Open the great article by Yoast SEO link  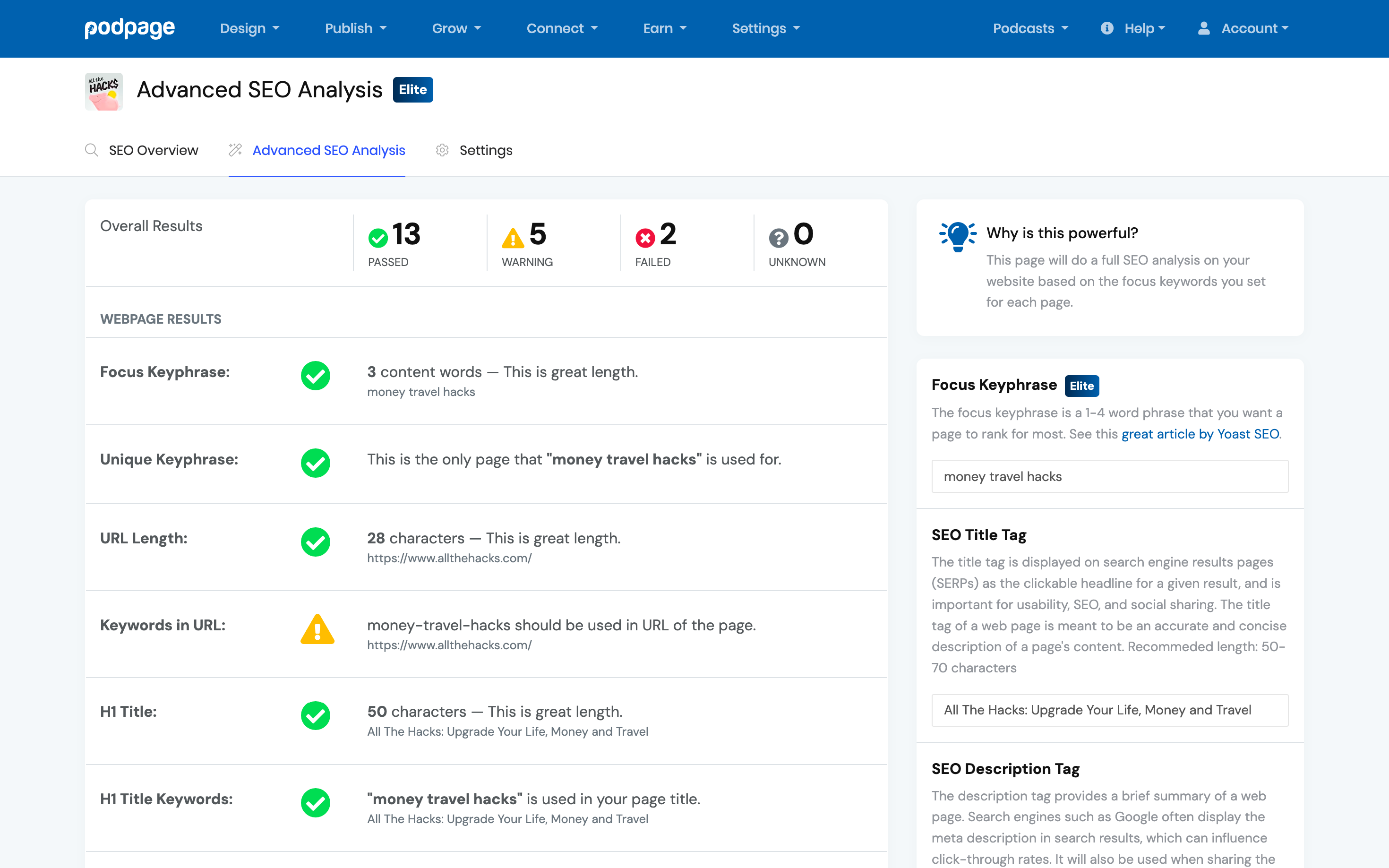pyautogui.click(x=1200, y=434)
